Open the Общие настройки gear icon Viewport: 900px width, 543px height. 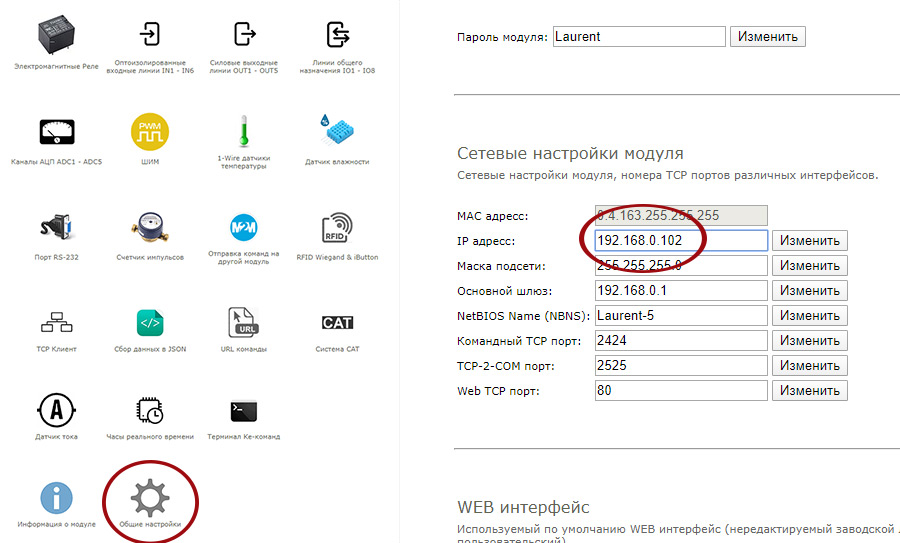pyautogui.click(x=150, y=497)
